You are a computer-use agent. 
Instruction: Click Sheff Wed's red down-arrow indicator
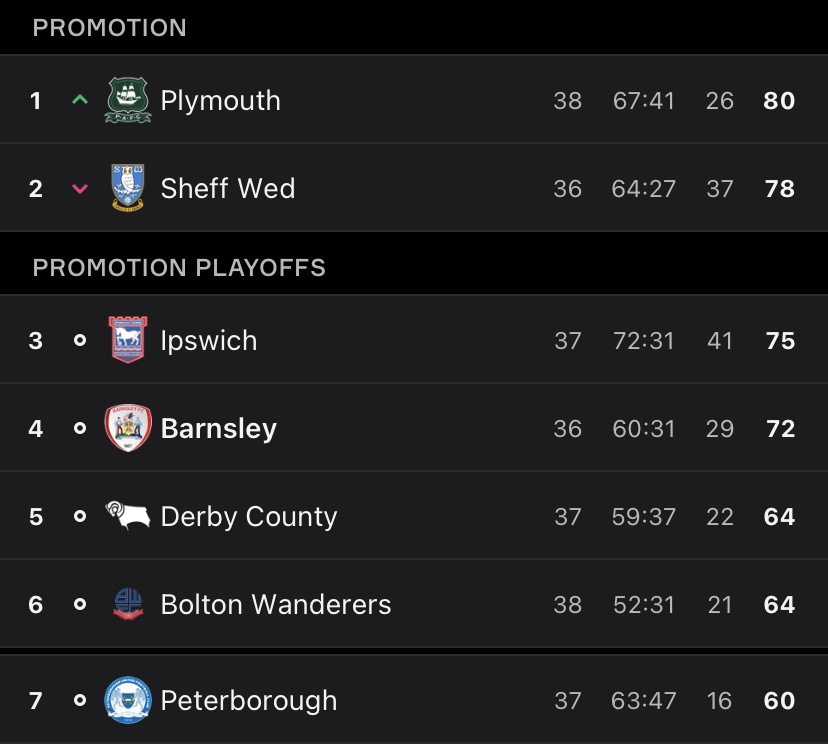[x=80, y=188]
